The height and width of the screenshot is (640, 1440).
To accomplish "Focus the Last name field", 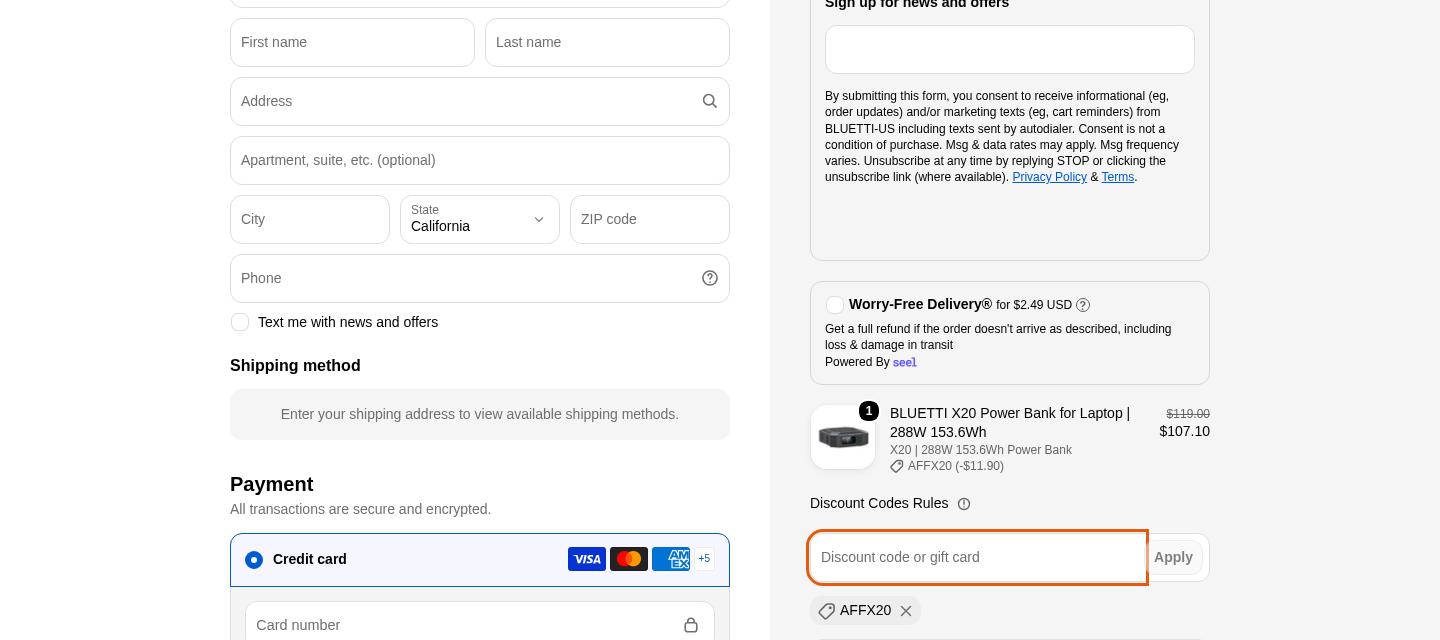I will click(x=607, y=42).
